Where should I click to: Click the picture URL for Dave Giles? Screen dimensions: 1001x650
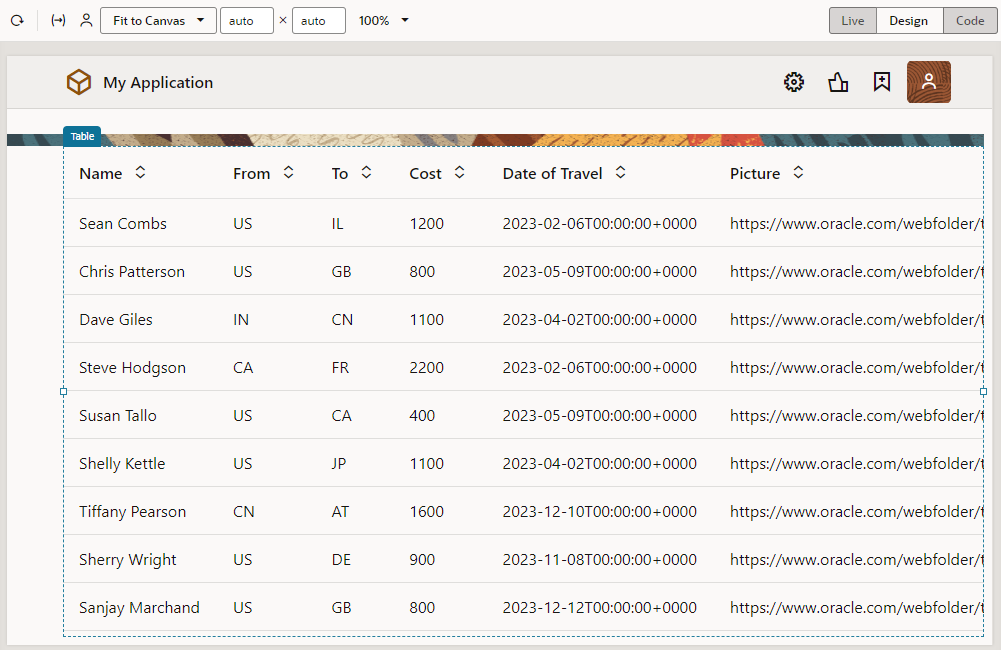(856, 319)
